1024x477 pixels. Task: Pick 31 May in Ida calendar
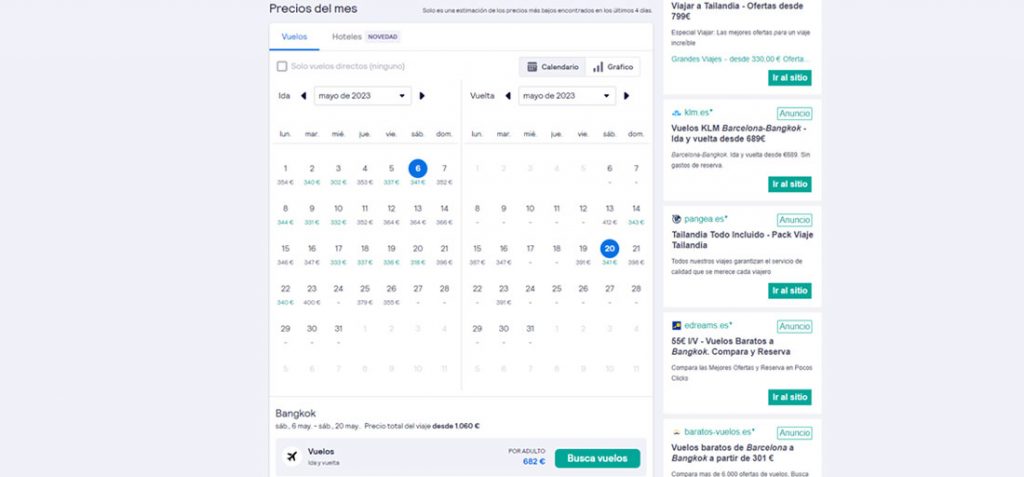338,333
